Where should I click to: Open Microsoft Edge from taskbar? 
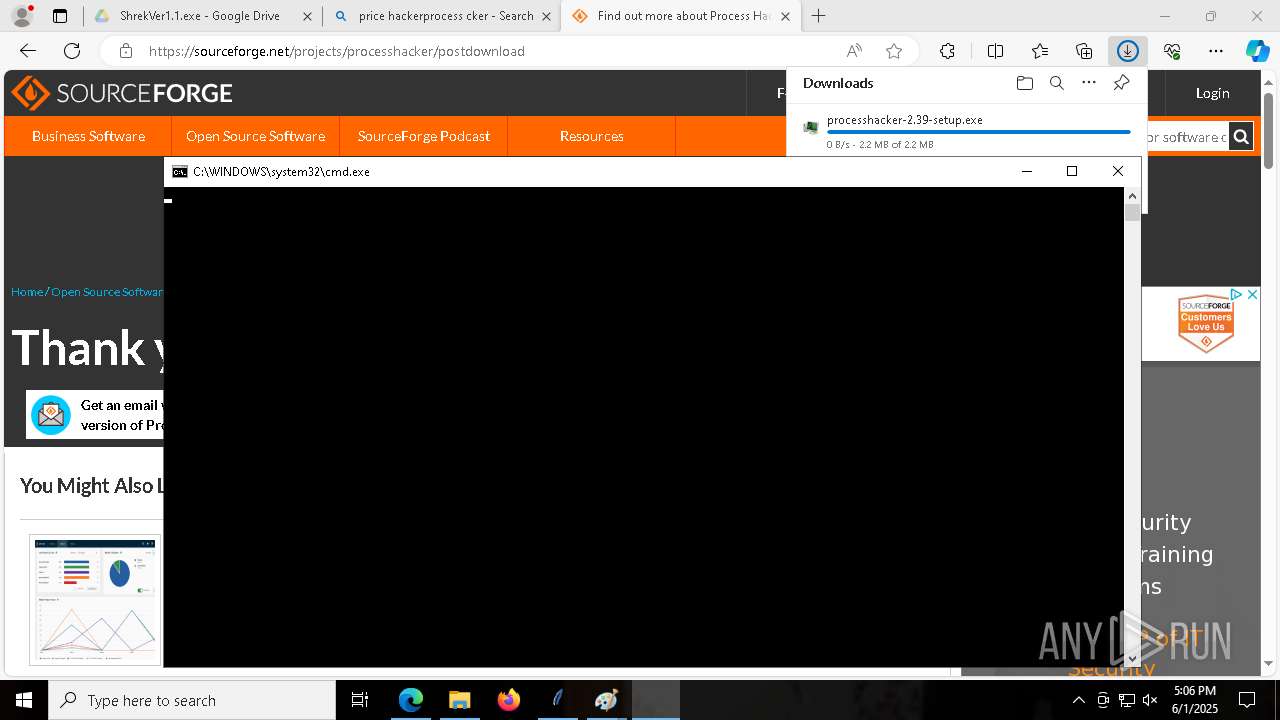pyautogui.click(x=411, y=700)
